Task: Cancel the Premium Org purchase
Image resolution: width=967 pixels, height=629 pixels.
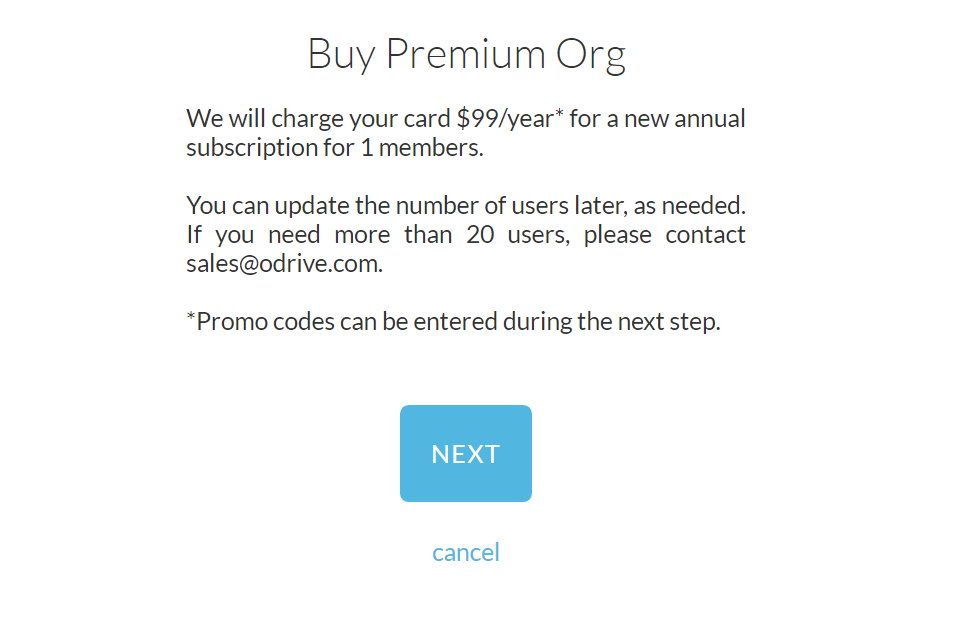Action: (x=465, y=552)
